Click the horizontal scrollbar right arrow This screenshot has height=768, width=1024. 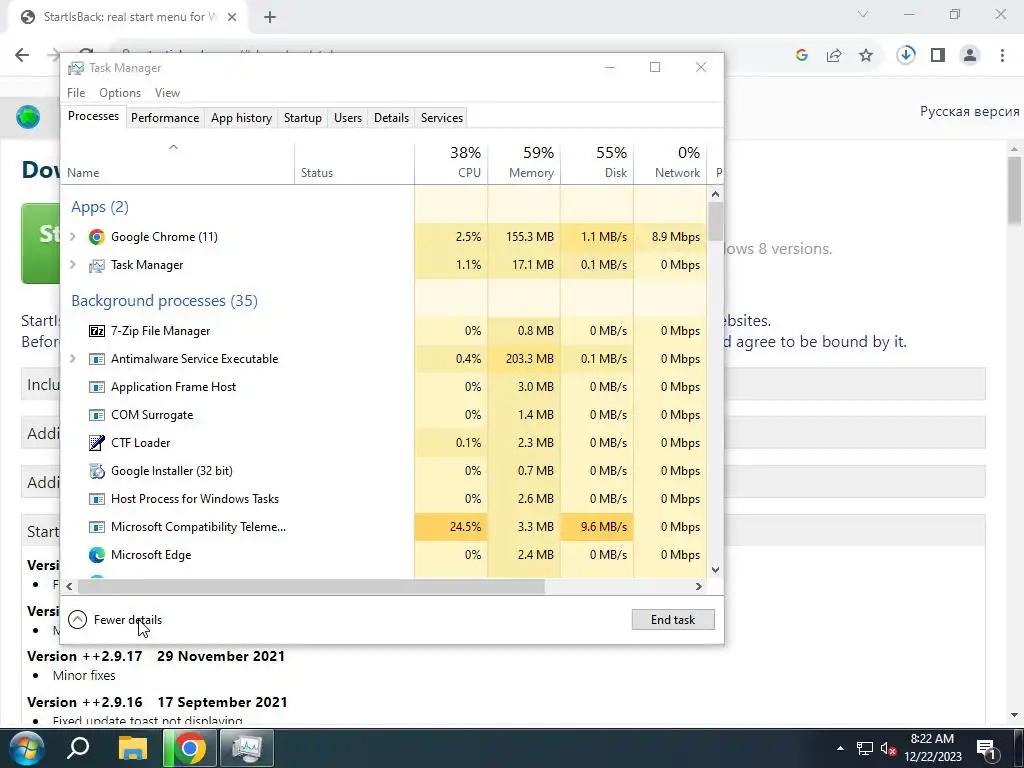tap(699, 586)
